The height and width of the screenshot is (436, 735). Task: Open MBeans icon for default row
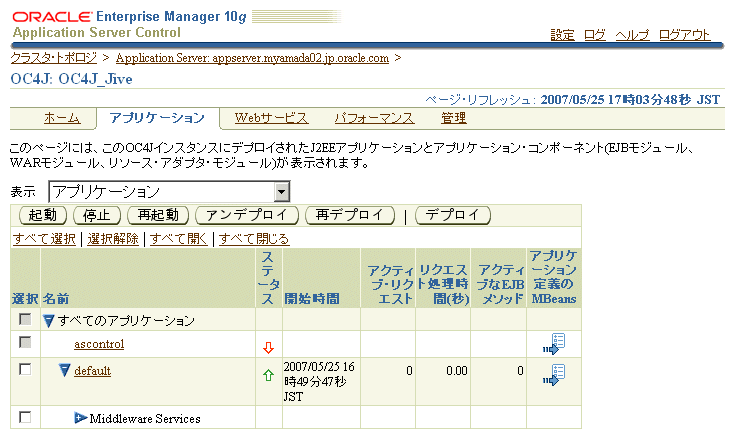click(554, 375)
